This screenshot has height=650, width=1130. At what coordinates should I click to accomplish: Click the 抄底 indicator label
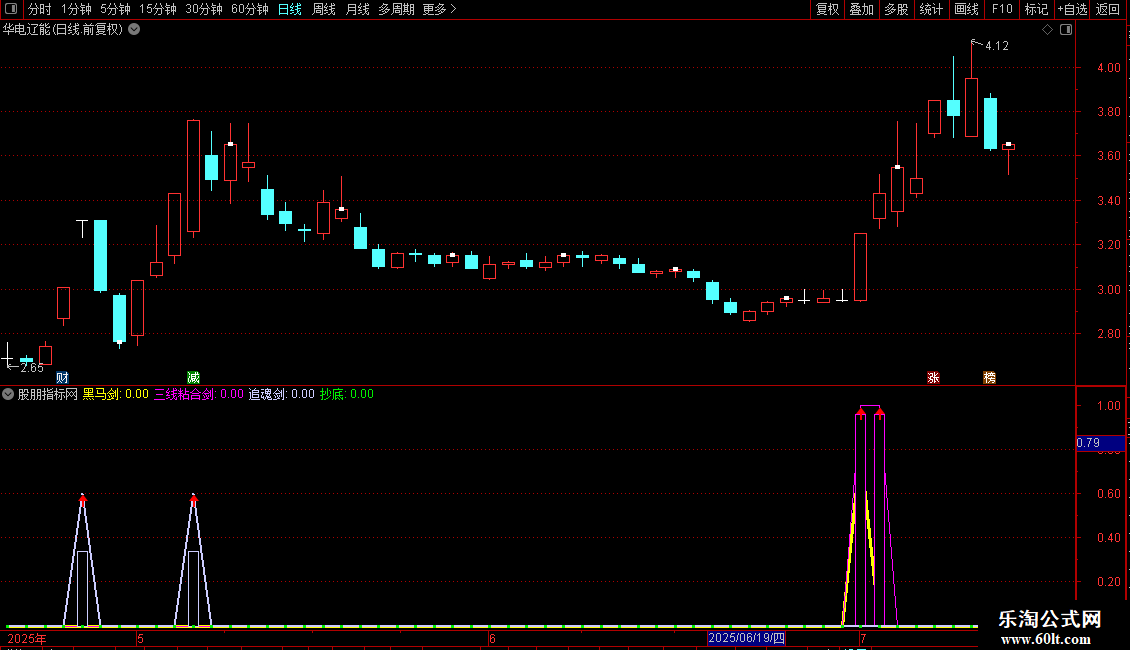tap(347, 394)
